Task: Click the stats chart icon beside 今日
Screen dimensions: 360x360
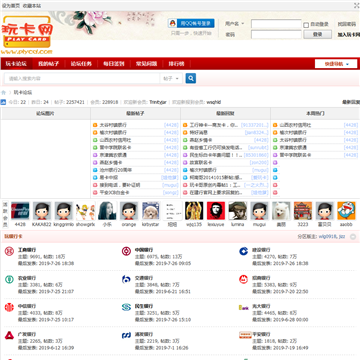Action: 3,102
